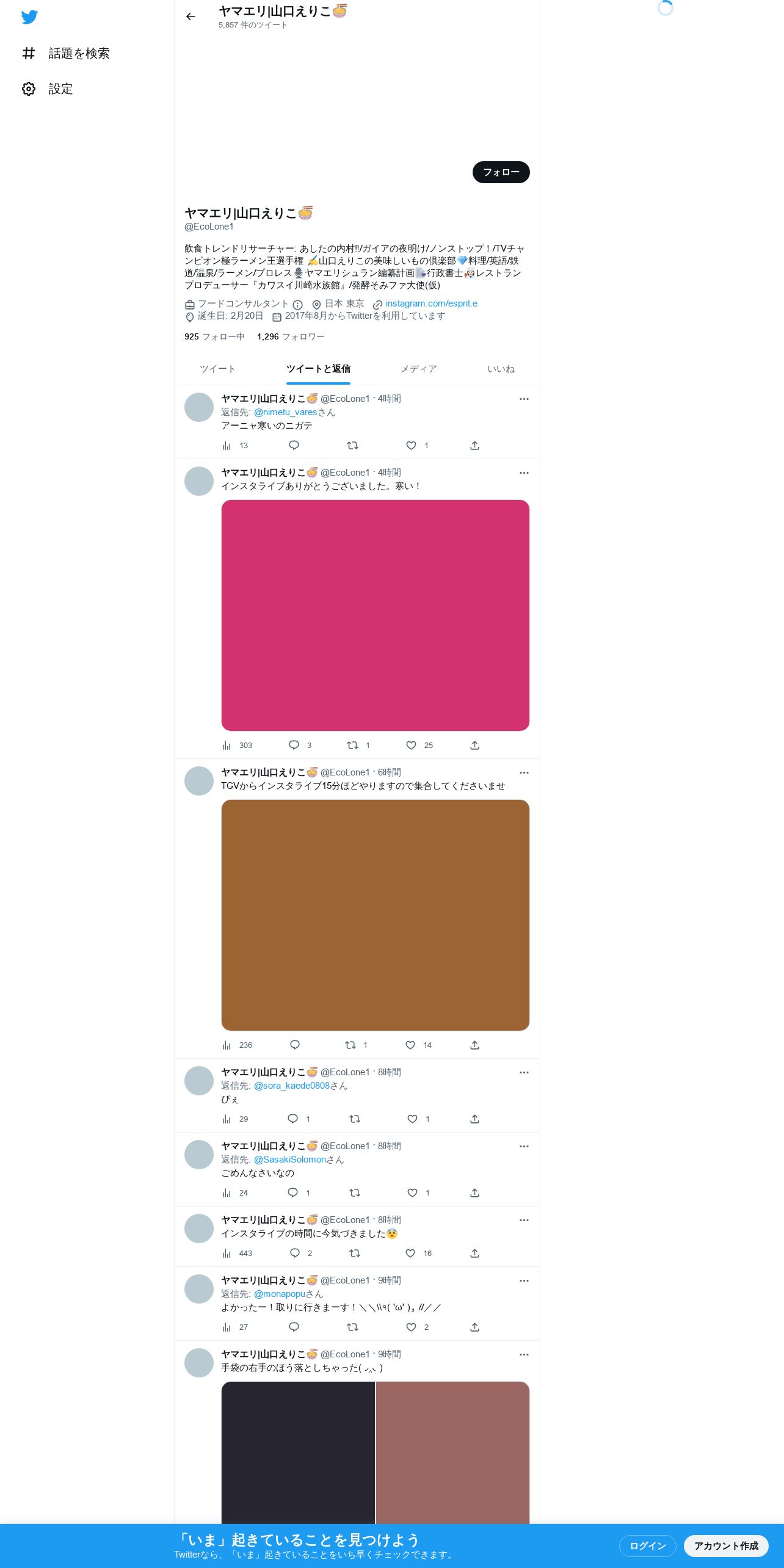Open more options on ごめんなさいなの tweet
The height and width of the screenshot is (1568, 784).
click(x=524, y=1146)
